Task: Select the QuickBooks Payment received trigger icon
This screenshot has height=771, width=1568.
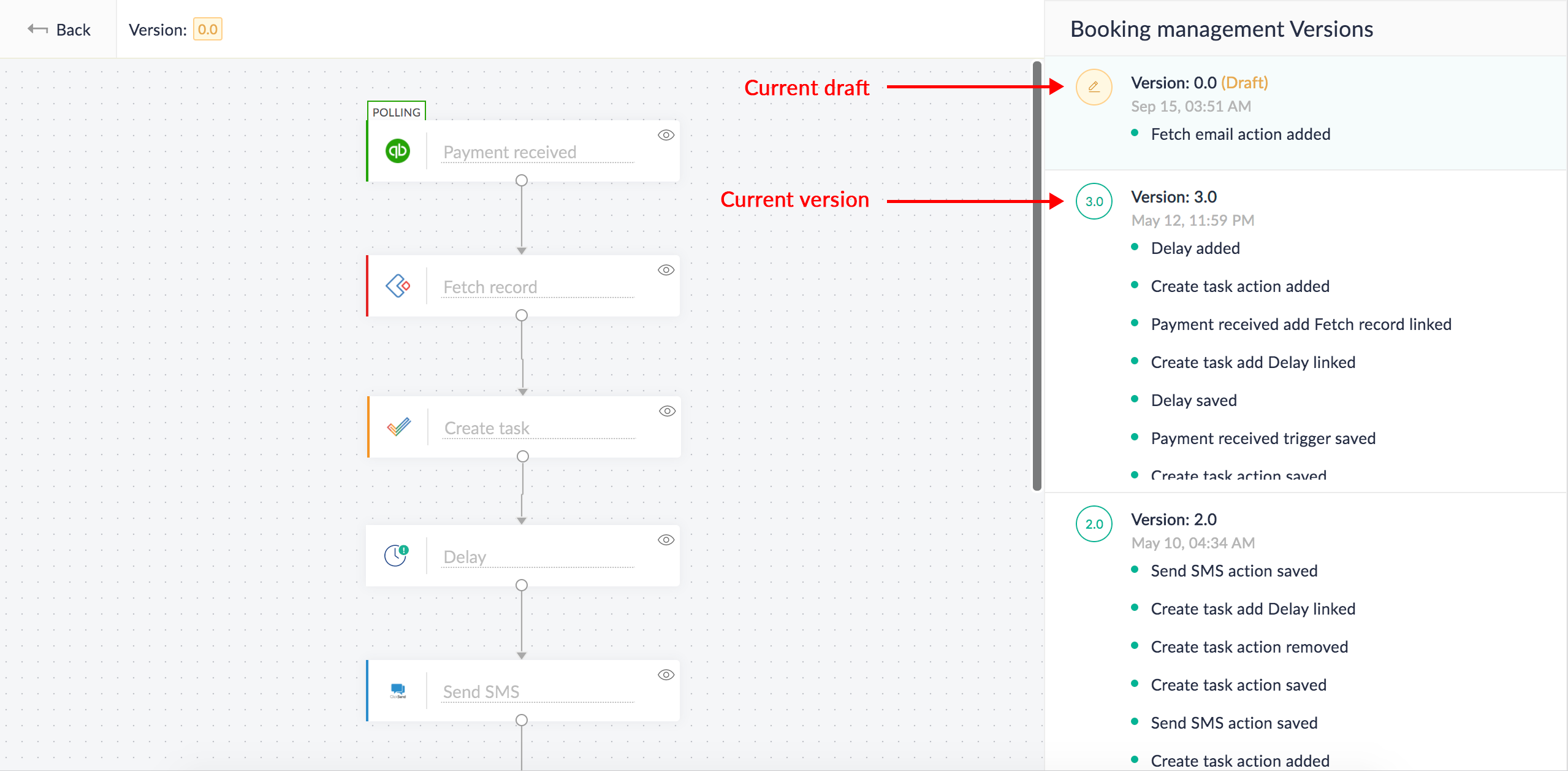Action: 397,151
